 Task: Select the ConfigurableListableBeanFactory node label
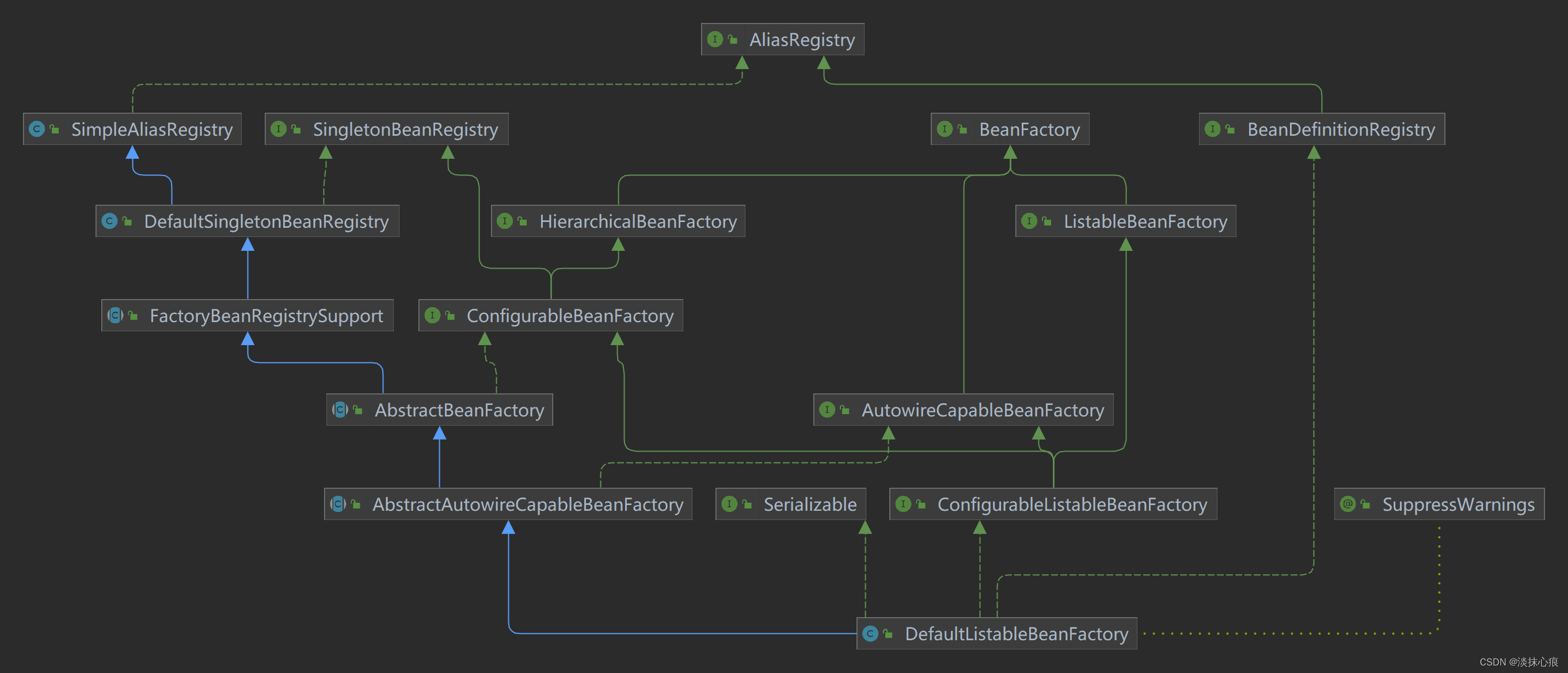tap(1072, 504)
